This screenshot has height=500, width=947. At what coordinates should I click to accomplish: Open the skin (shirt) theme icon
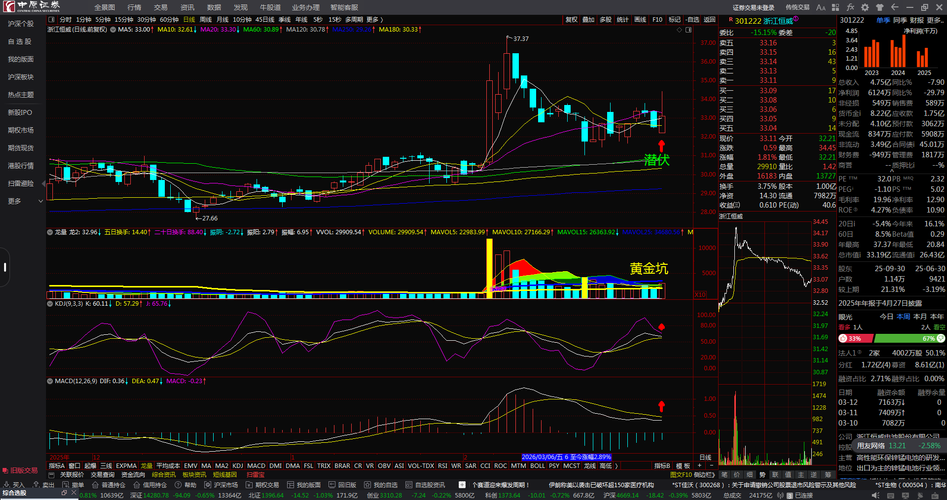pos(879,7)
